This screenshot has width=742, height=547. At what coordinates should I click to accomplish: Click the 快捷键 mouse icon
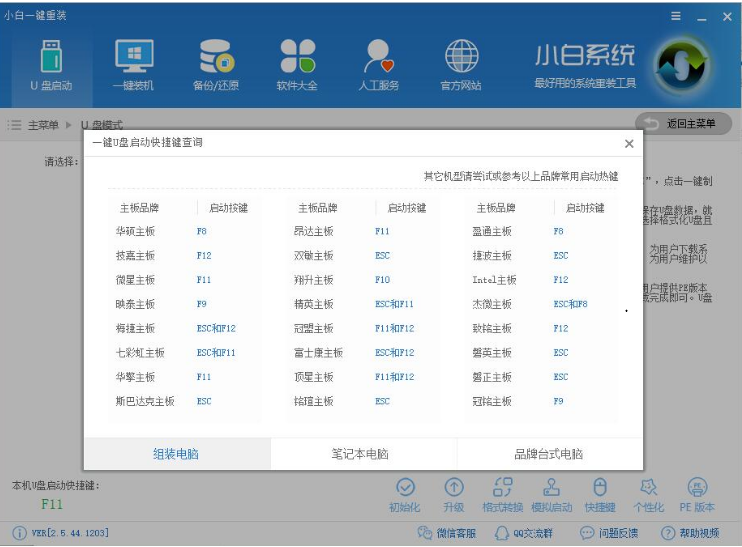click(x=600, y=487)
